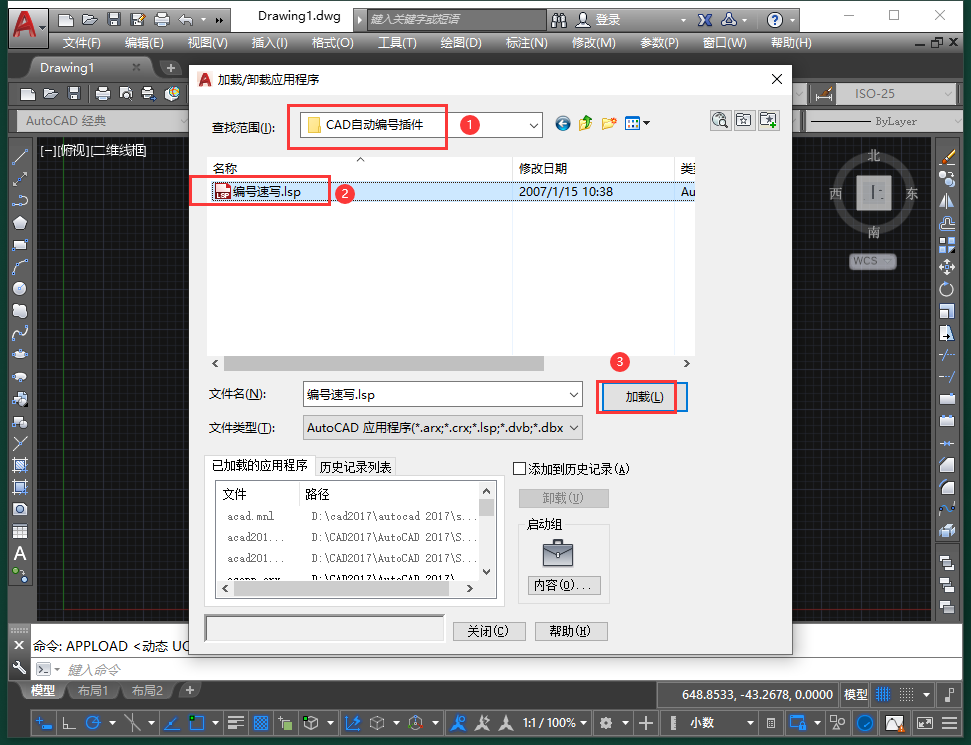Click 修改日期 column header
The image size is (971, 745).
[593, 168]
